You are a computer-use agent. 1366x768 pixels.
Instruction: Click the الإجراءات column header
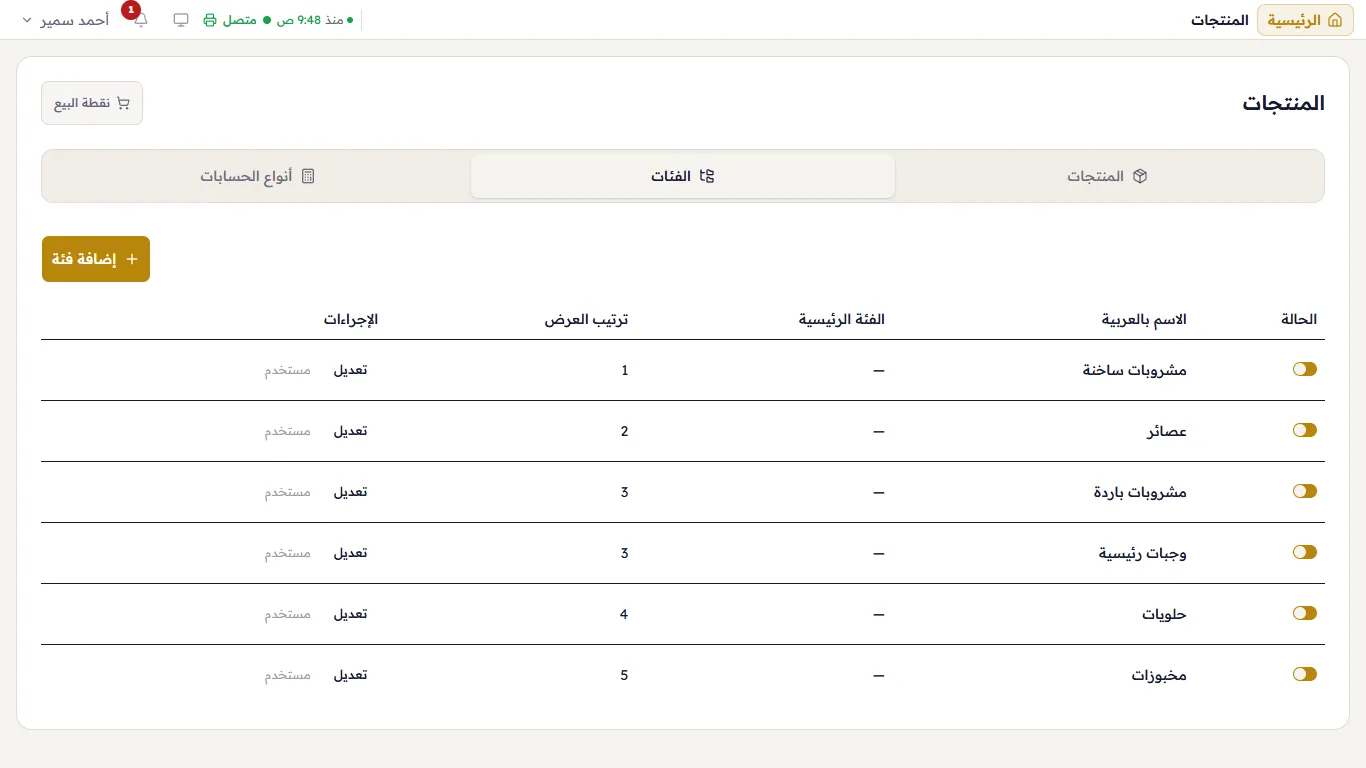[x=351, y=320]
